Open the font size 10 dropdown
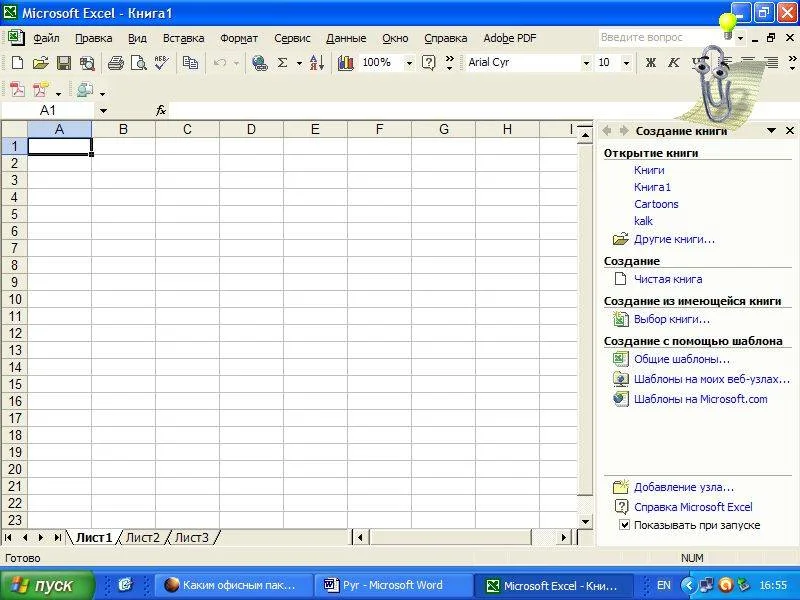 626,63
